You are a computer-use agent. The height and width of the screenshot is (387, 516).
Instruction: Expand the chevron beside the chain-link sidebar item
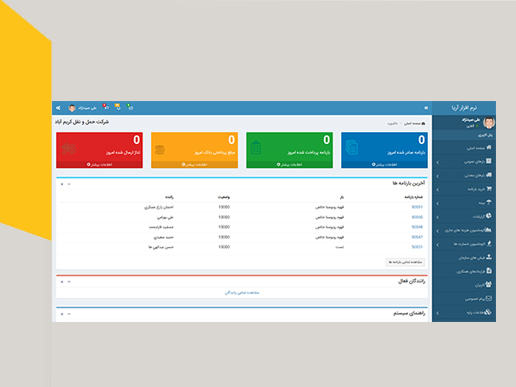click(x=438, y=313)
